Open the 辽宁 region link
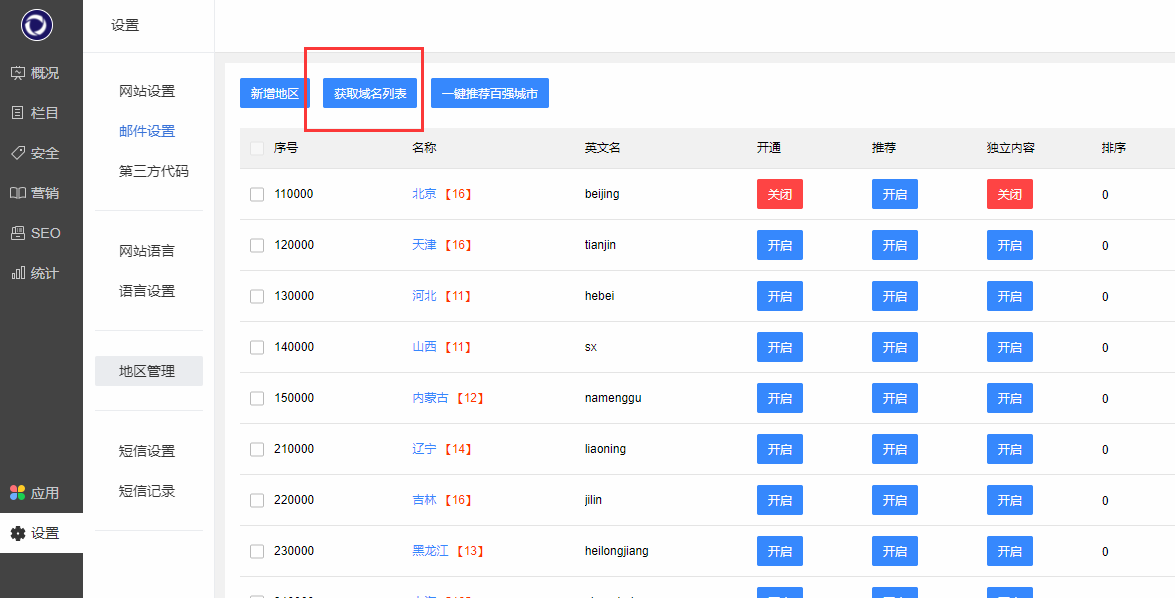This screenshot has width=1175, height=598. tap(424, 449)
